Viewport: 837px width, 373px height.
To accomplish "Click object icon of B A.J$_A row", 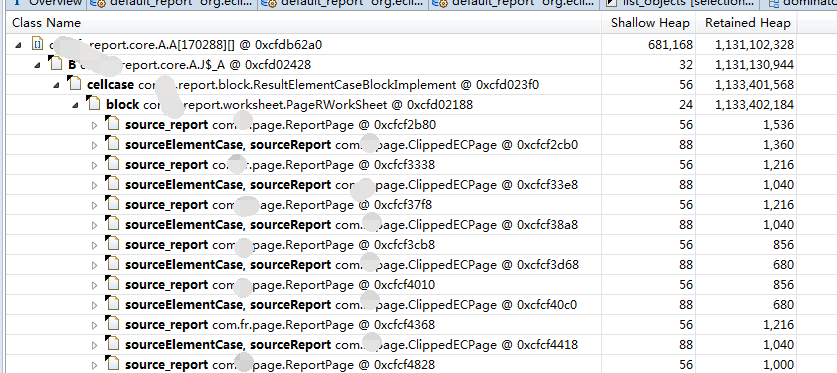I will [55, 64].
